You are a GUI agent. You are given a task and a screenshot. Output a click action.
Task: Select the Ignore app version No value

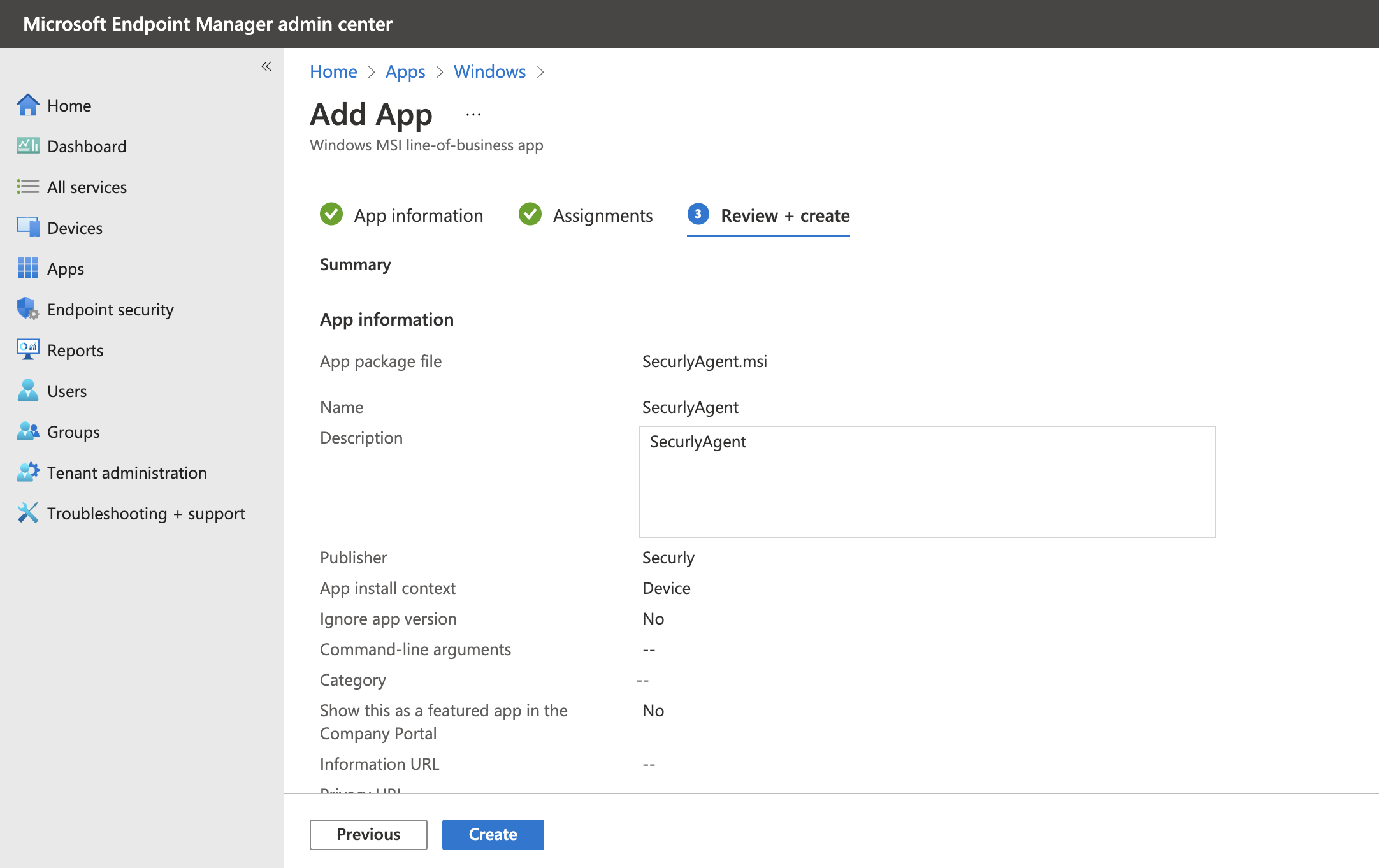coord(653,619)
